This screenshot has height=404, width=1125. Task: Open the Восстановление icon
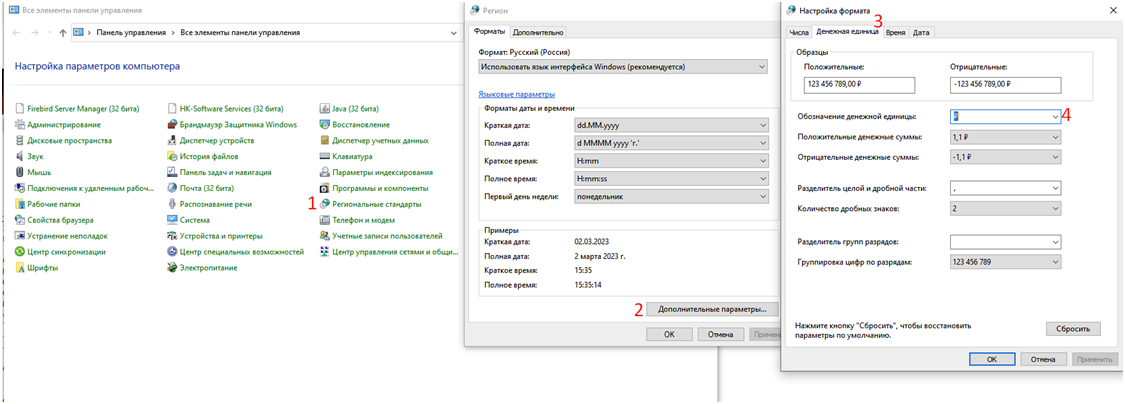pos(325,125)
